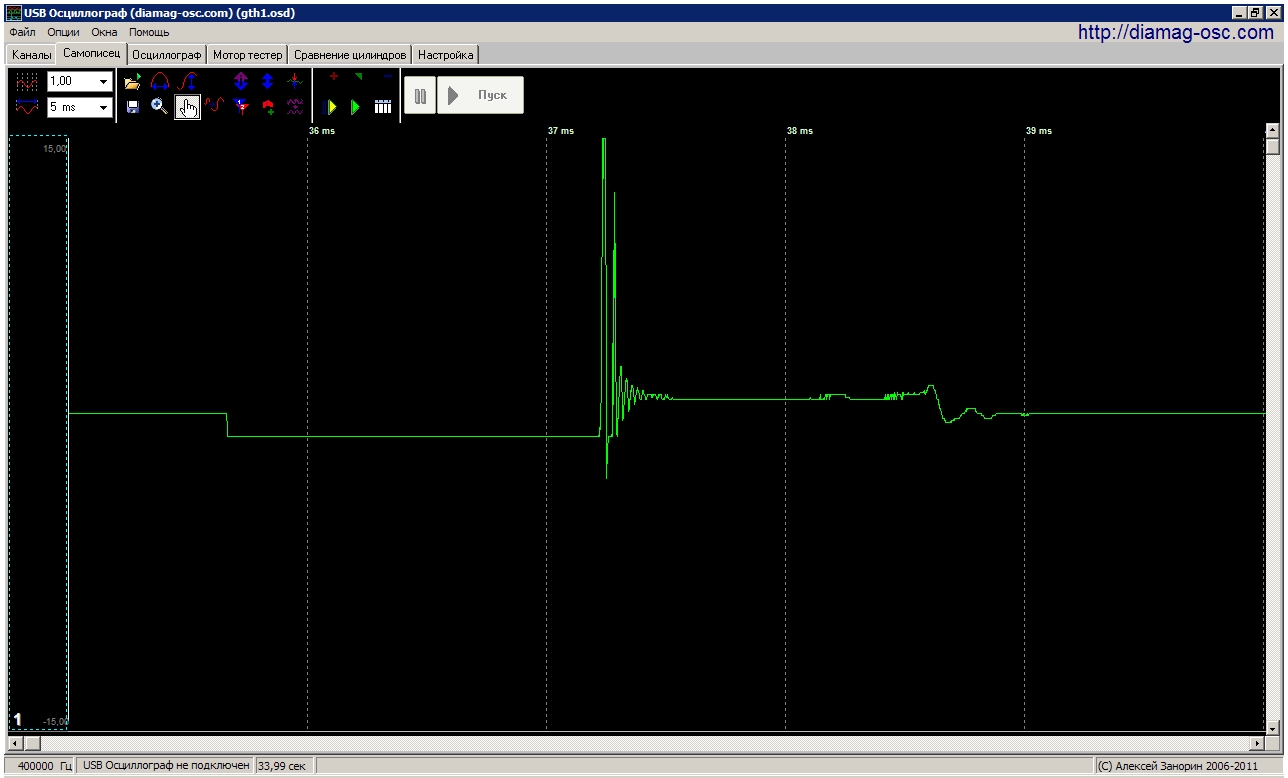1288x778 pixels.
Task: Click the channel 1 label
Action: [17, 719]
